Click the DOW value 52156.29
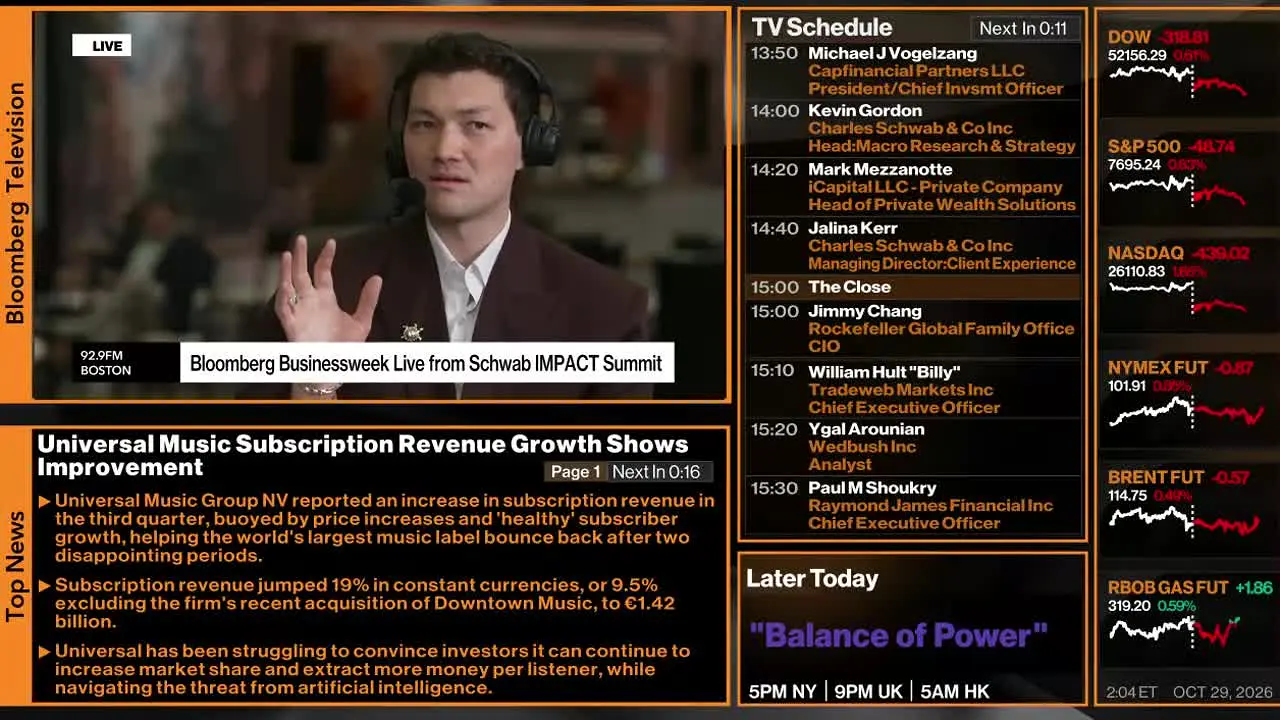Image resolution: width=1280 pixels, height=720 pixels. [1137, 55]
